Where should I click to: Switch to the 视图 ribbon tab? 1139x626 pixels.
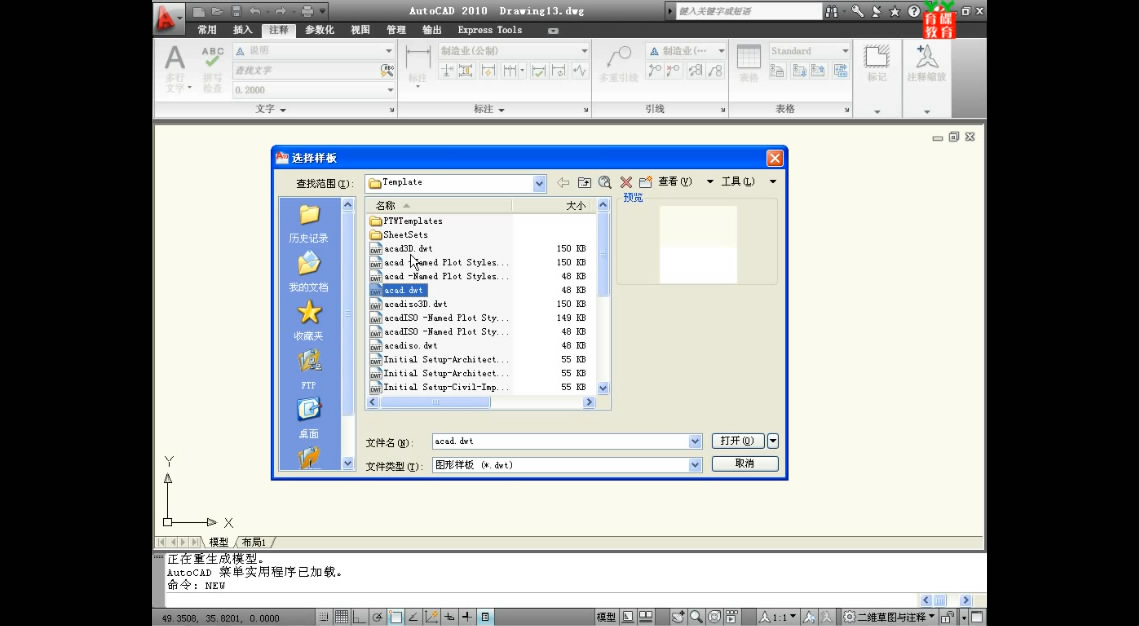click(x=360, y=30)
